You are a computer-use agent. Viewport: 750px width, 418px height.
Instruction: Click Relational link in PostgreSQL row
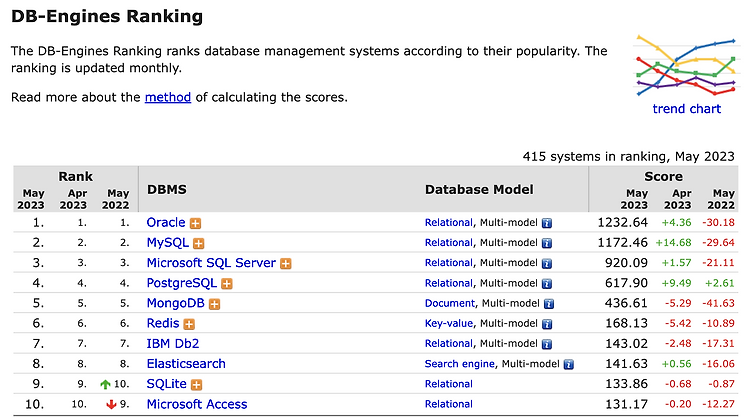pos(449,283)
